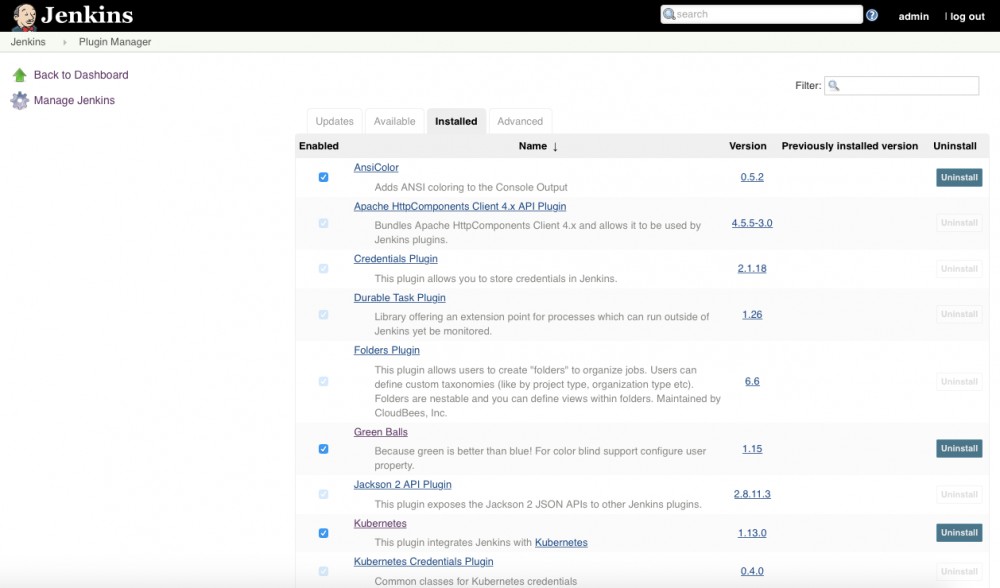Viewport: 1000px width, 588px height.
Task: Click the search help question mark icon
Action: coord(872,15)
